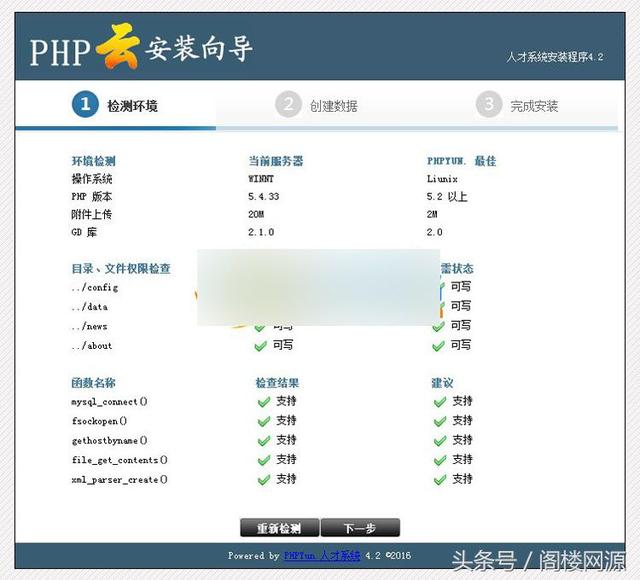Viewport: 640px width, 580px height.
Task: Click the 2.1.0 GD version value
Action: click(261, 232)
